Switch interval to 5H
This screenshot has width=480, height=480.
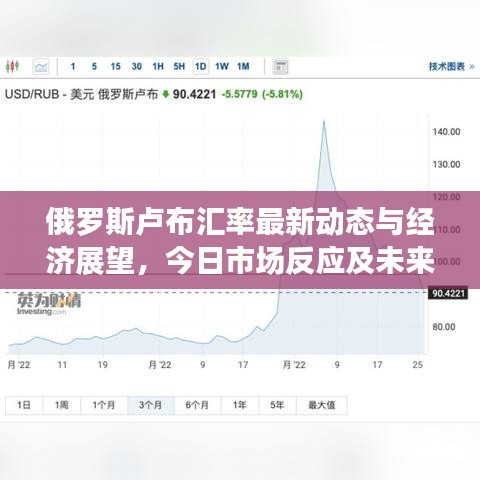pyautogui.click(x=179, y=66)
